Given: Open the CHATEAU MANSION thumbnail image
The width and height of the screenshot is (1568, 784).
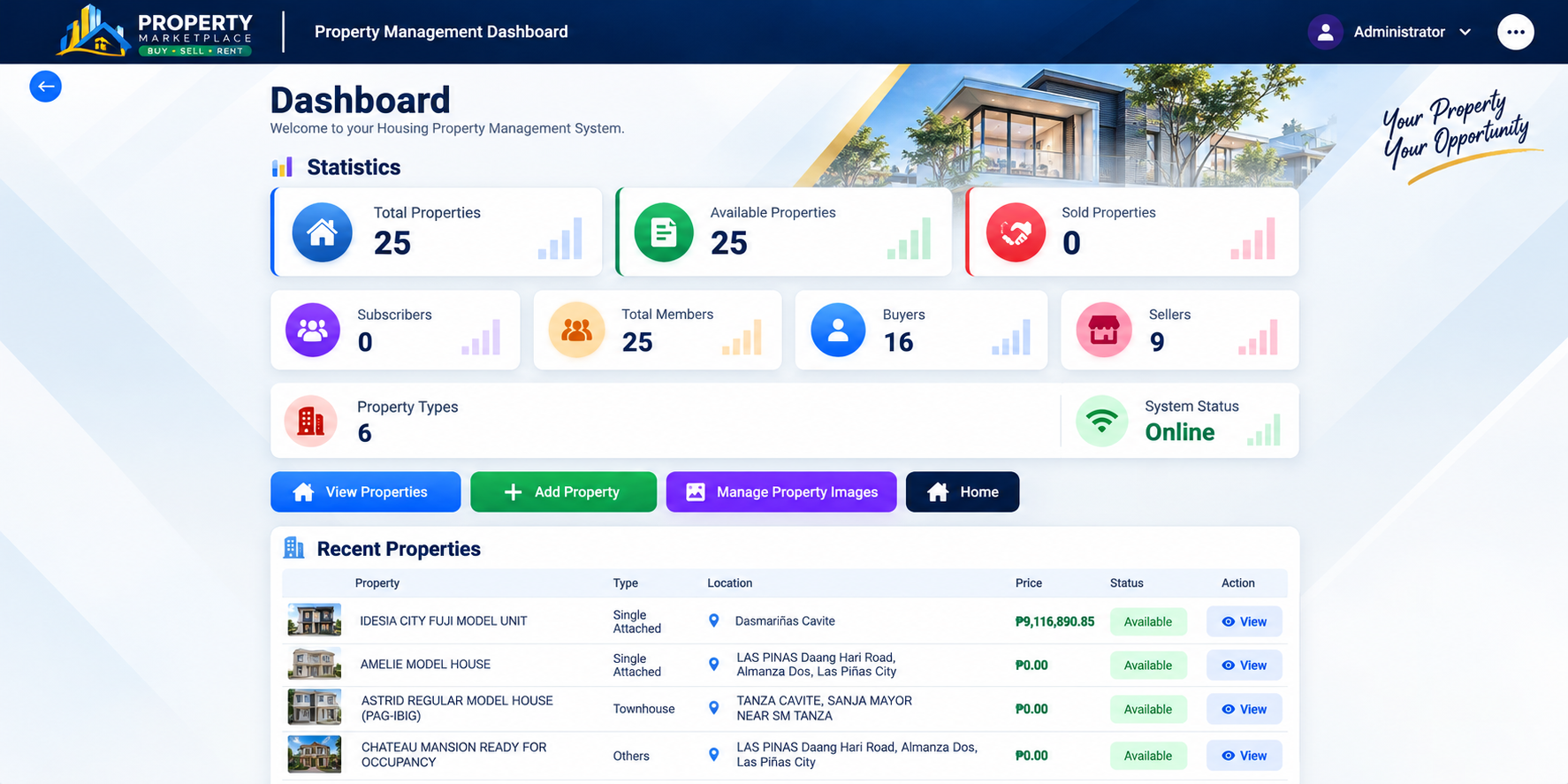Looking at the screenshot, I should click(314, 754).
